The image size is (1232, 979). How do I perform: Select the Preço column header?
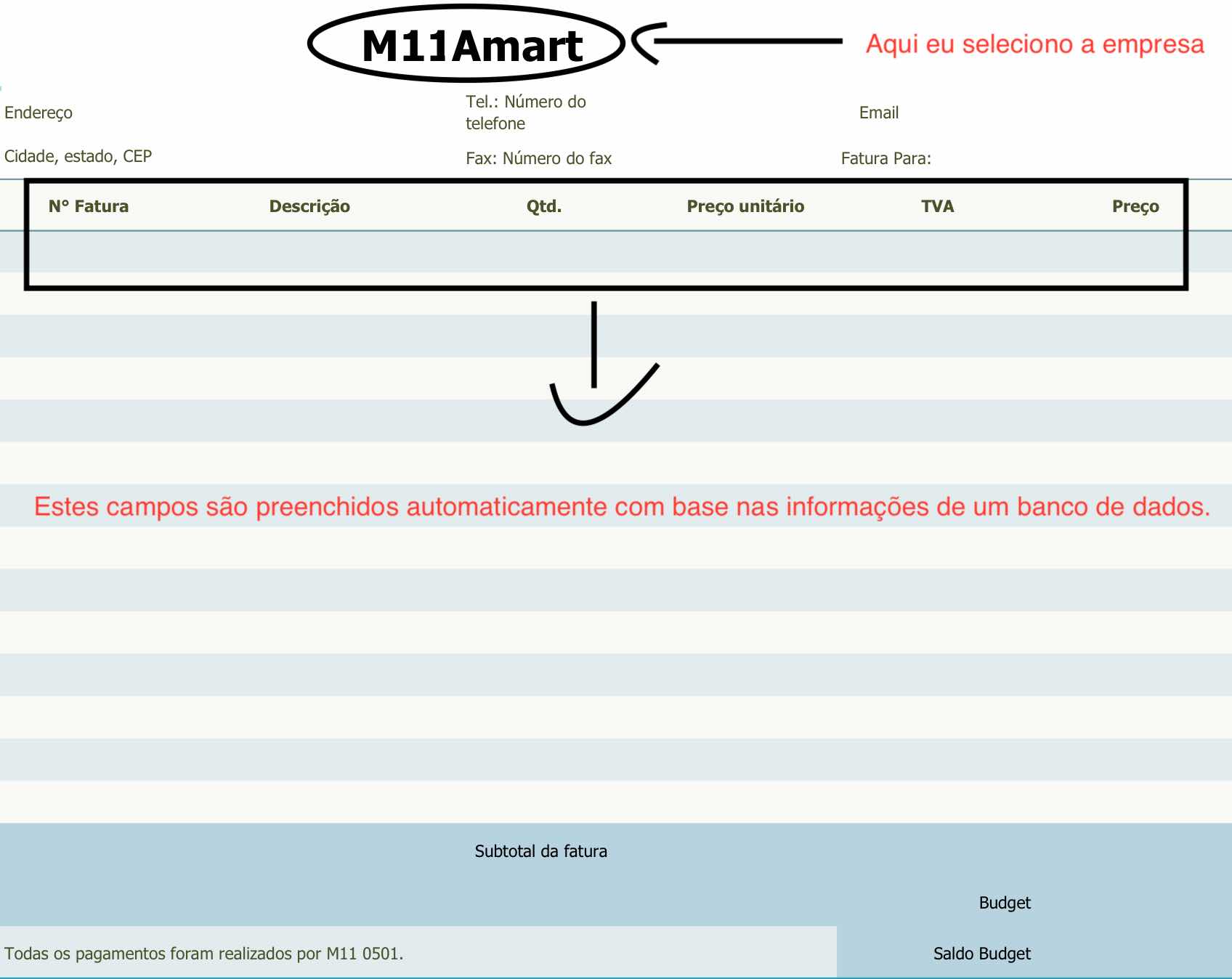coord(1135,206)
